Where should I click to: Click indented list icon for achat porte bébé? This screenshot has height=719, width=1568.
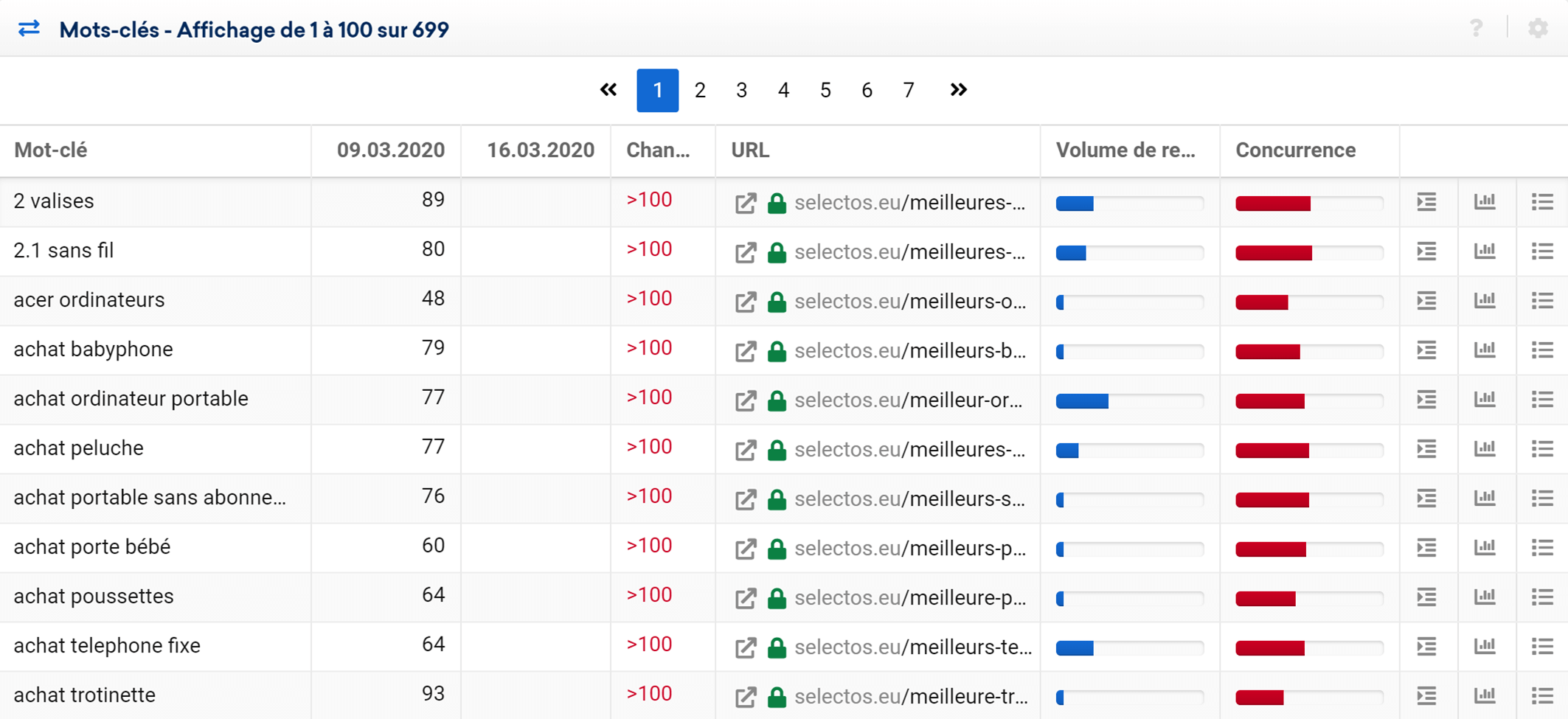pos(1426,548)
